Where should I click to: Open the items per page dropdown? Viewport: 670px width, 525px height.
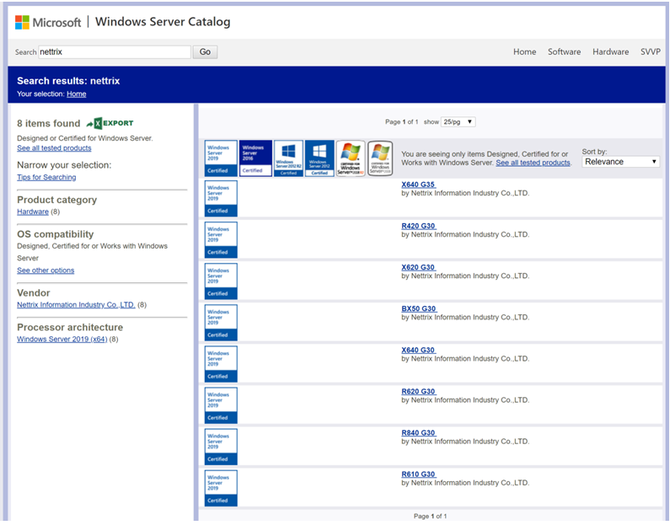(458, 122)
